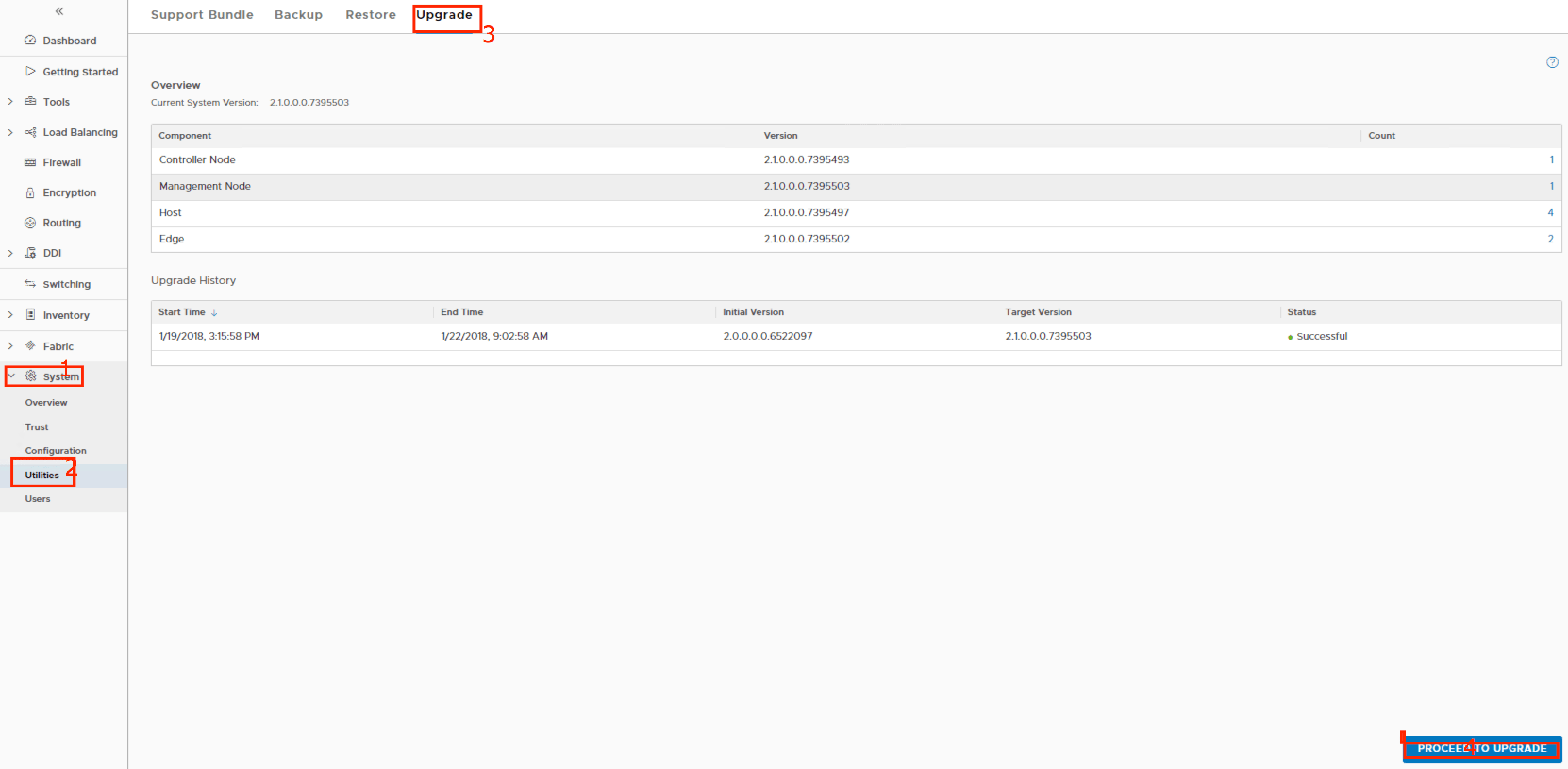Collapse the sidebar with double-chevron icon
1568x769 pixels.
click(x=59, y=11)
